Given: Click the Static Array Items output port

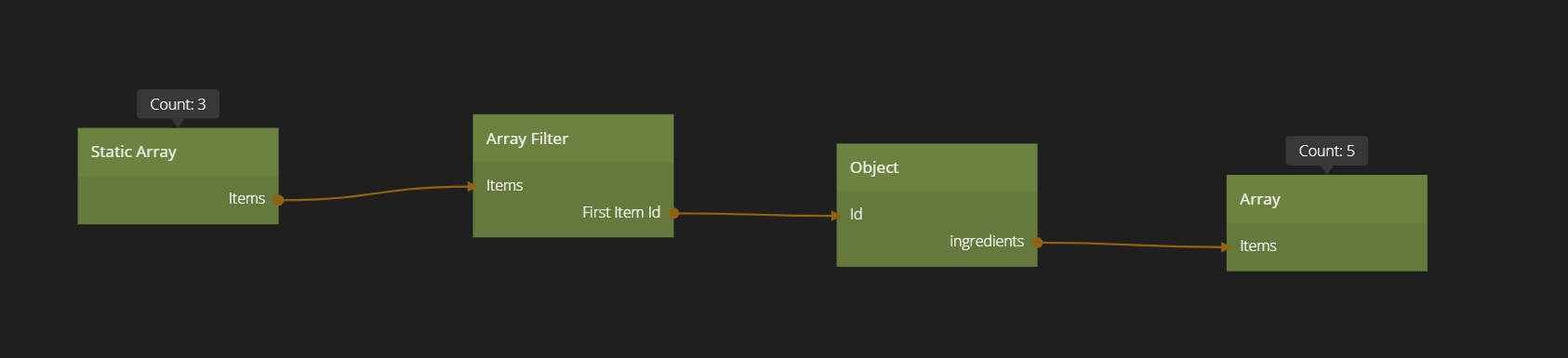Looking at the screenshot, I should [279, 200].
